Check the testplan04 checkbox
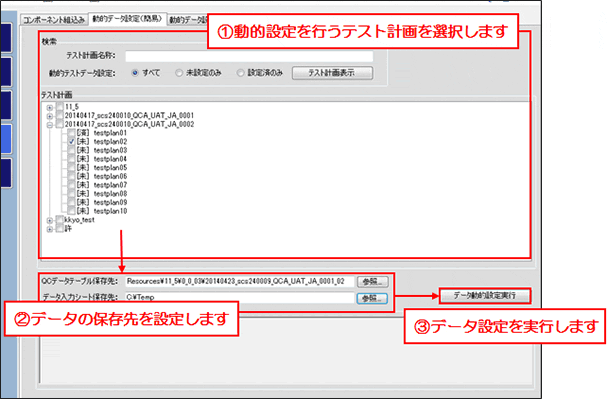Image resolution: width=608 pixels, height=399 pixels. pos(71,159)
